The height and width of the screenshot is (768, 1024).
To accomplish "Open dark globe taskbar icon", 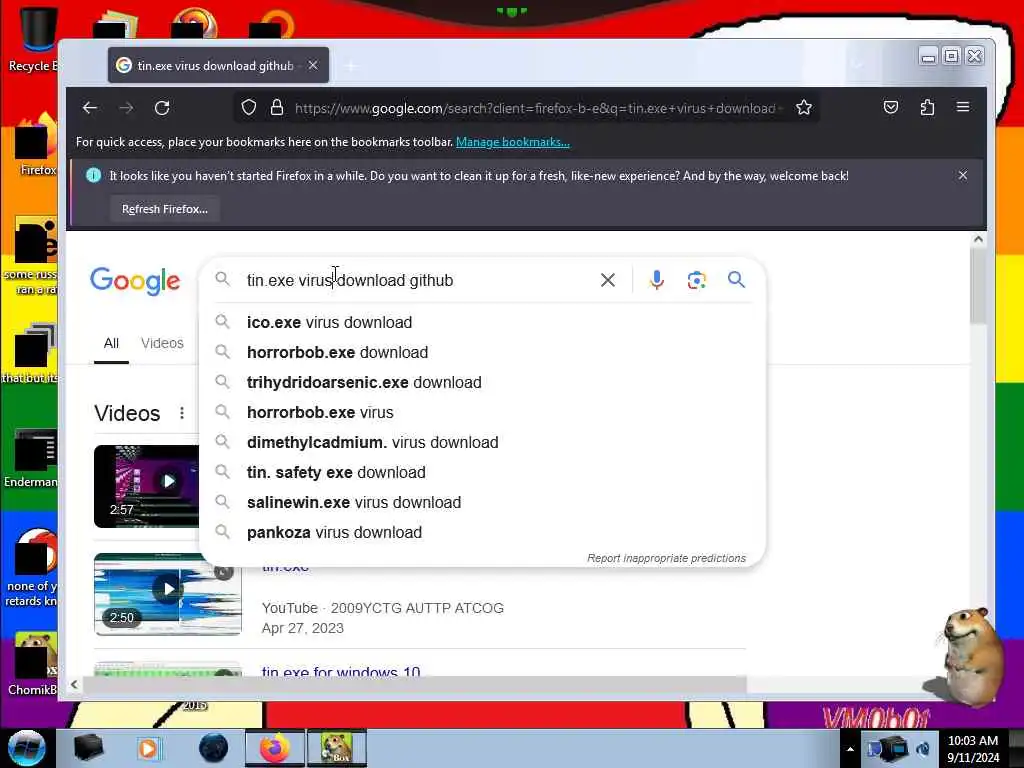I will (213, 748).
